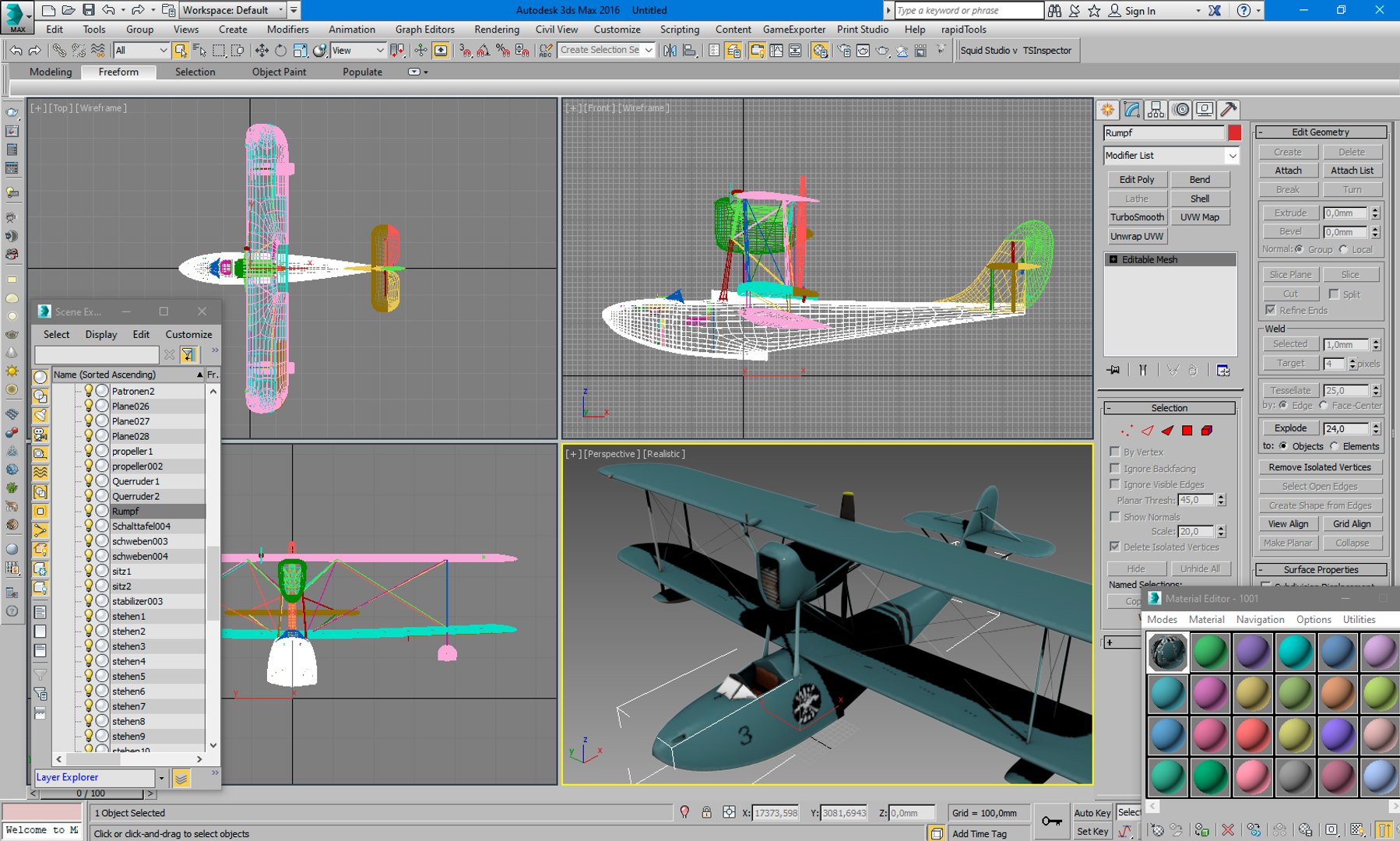Viewport: 1400px width, 841px height.
Task: Select the Move transform tool
Action: 262,51
